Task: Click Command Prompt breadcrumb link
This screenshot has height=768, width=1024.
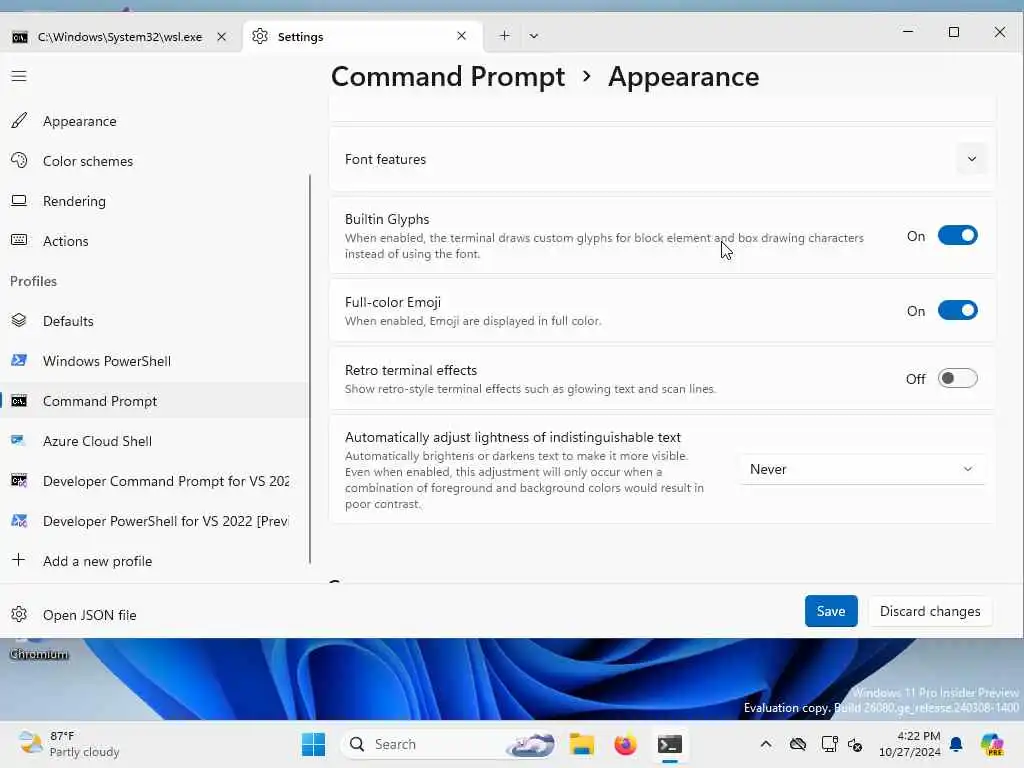Action: tap(447, 76)
